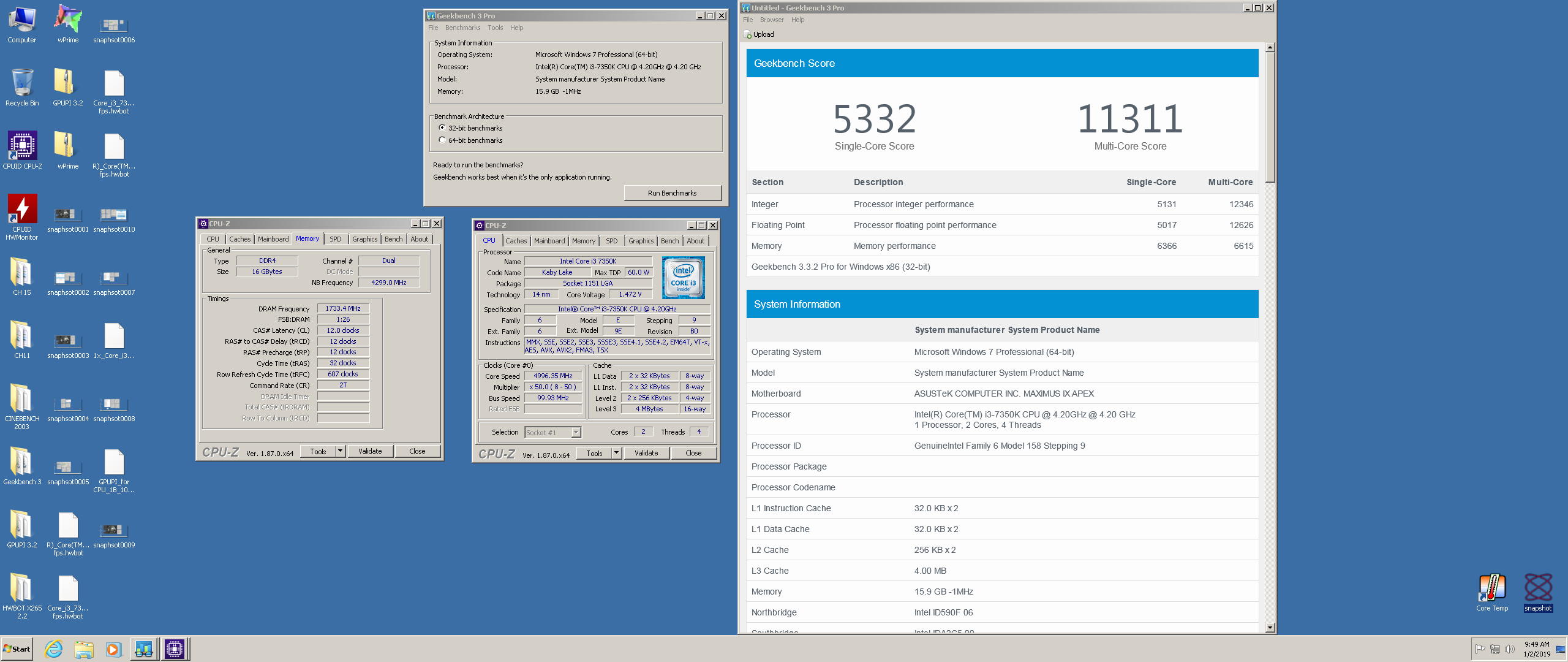Click the DRAM Frequency value 1733.4 MHz
The width and height of the screenshot is (1568, 662).
(343, 309)
